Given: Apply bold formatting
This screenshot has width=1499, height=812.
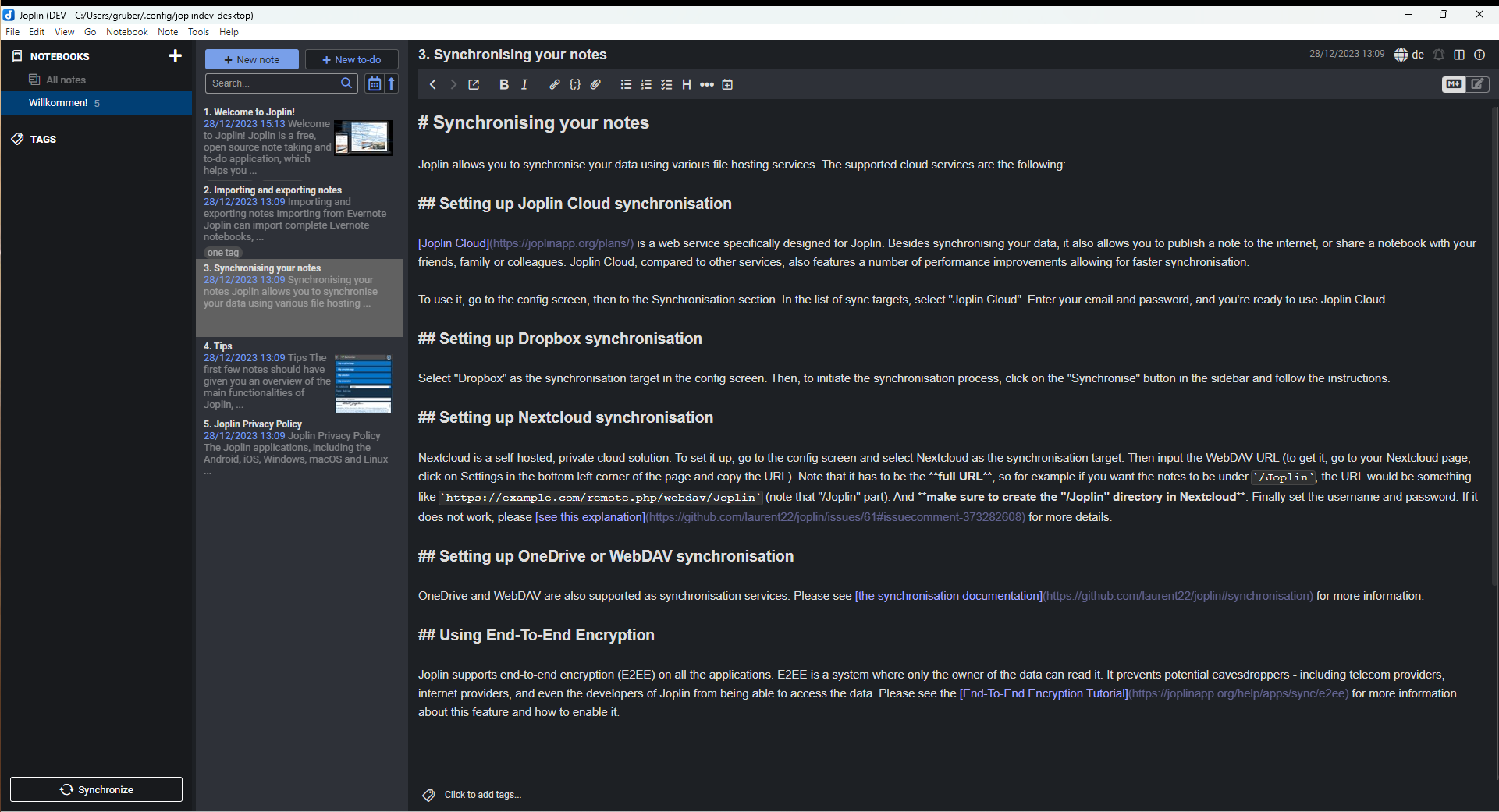Looking at the screenshot, I should click(504, 84).
